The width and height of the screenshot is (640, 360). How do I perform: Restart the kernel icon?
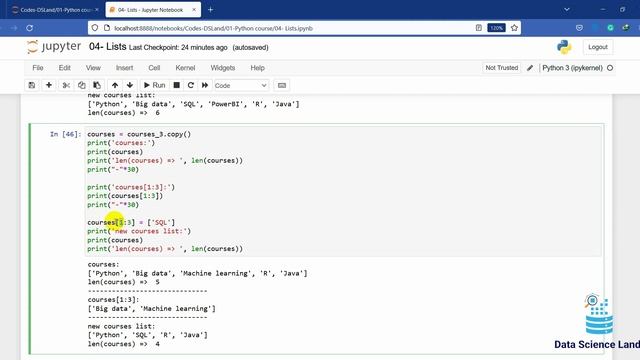click(191, 85)
